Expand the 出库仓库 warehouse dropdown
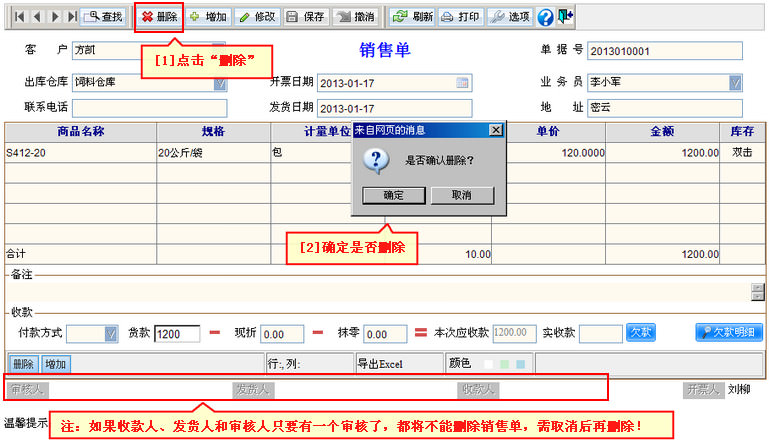This screenshot has width=770, height=443. click(x=220, y=83)
